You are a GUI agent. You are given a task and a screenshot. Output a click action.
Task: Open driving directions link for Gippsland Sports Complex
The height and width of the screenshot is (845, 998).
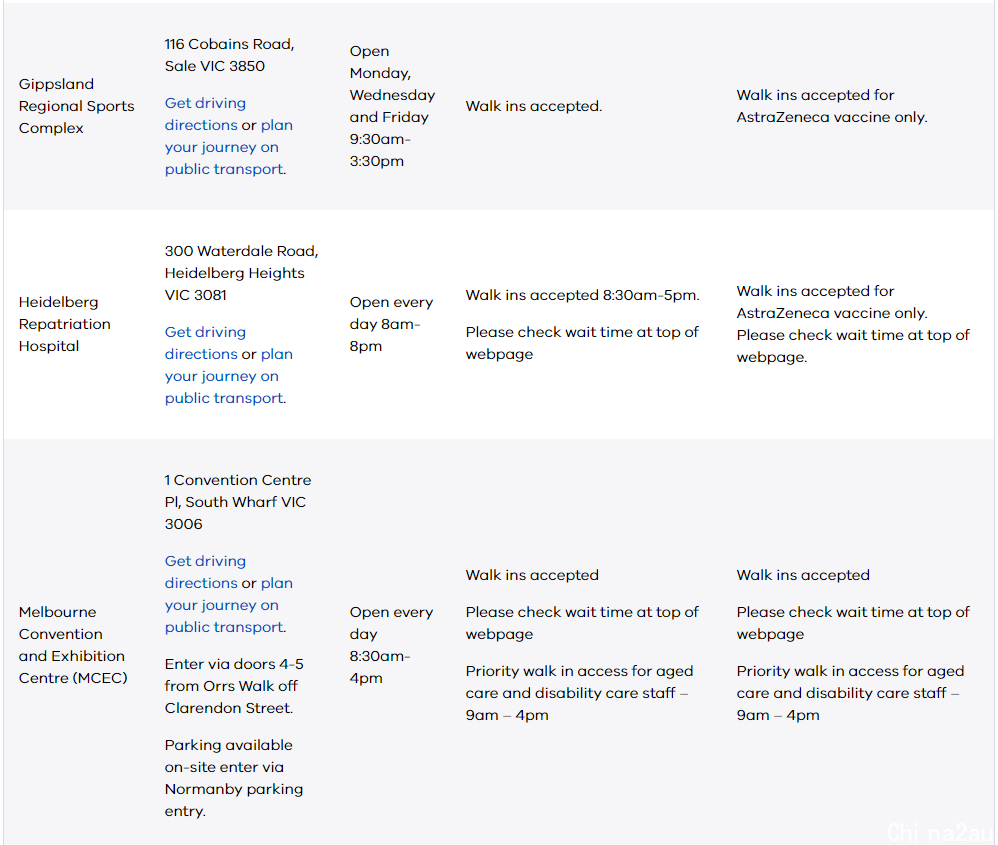tap(205, 114)
